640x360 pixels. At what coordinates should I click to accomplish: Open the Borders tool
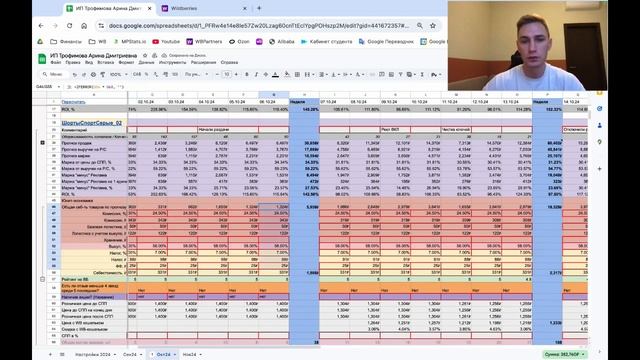point(297,75)
